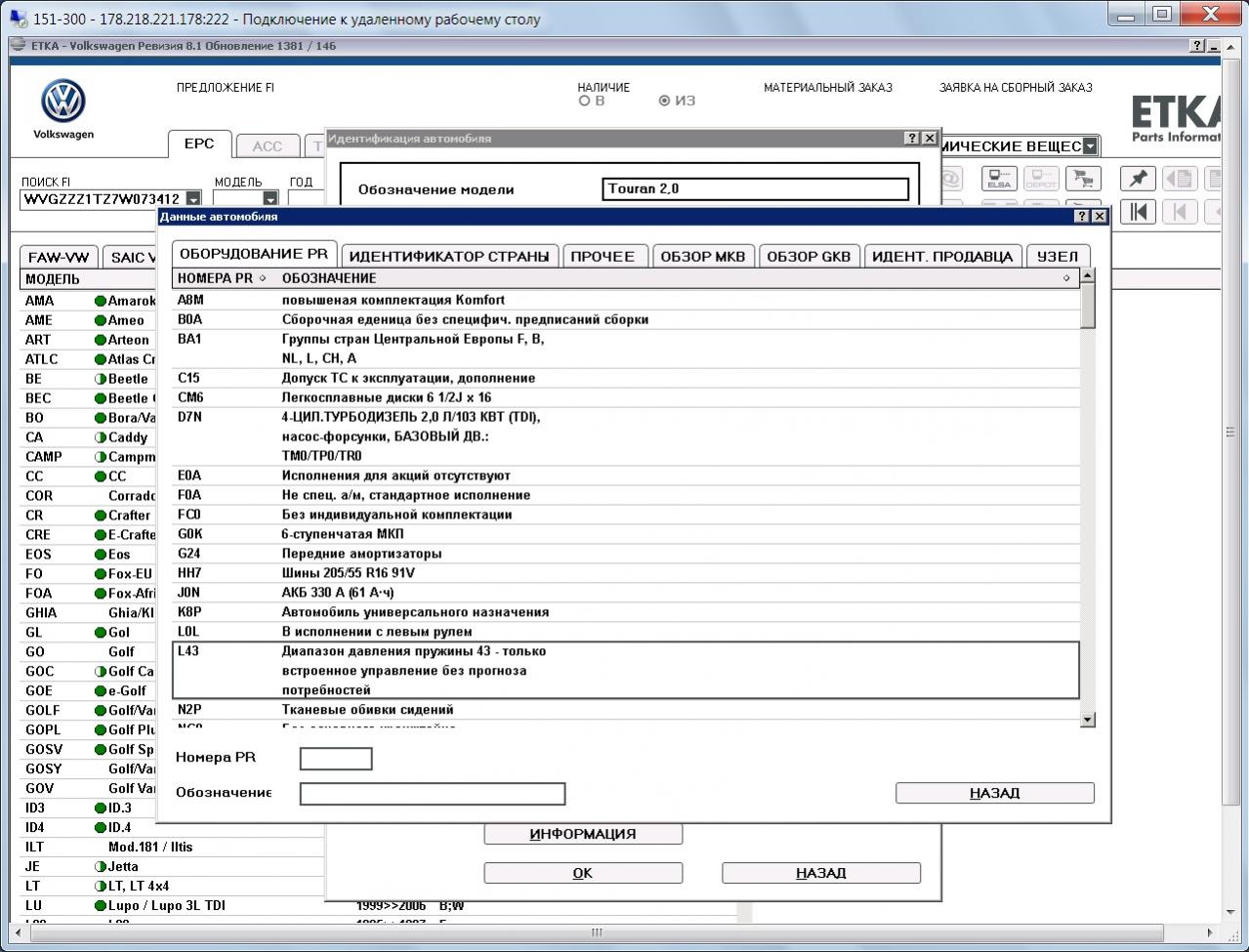The height and width of the screenshot is (952, 1249).
Task: Switch to ОБОРУДОВАНИЕ PR tab
Action: tap(254, 254)
